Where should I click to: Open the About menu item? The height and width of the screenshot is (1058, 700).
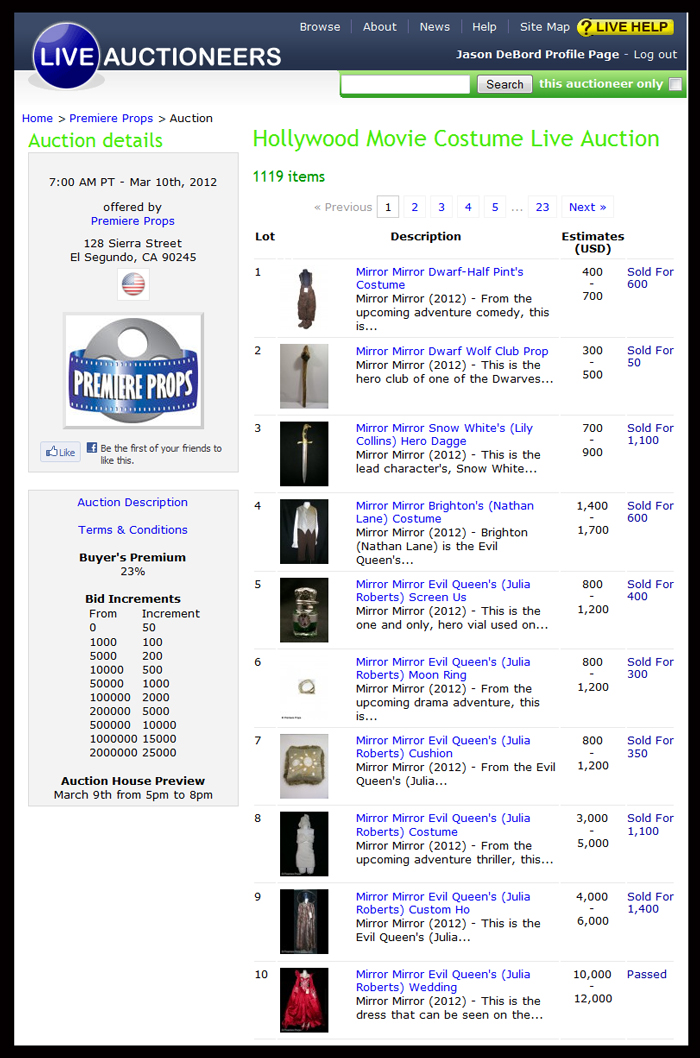click(x=379, y=27)
